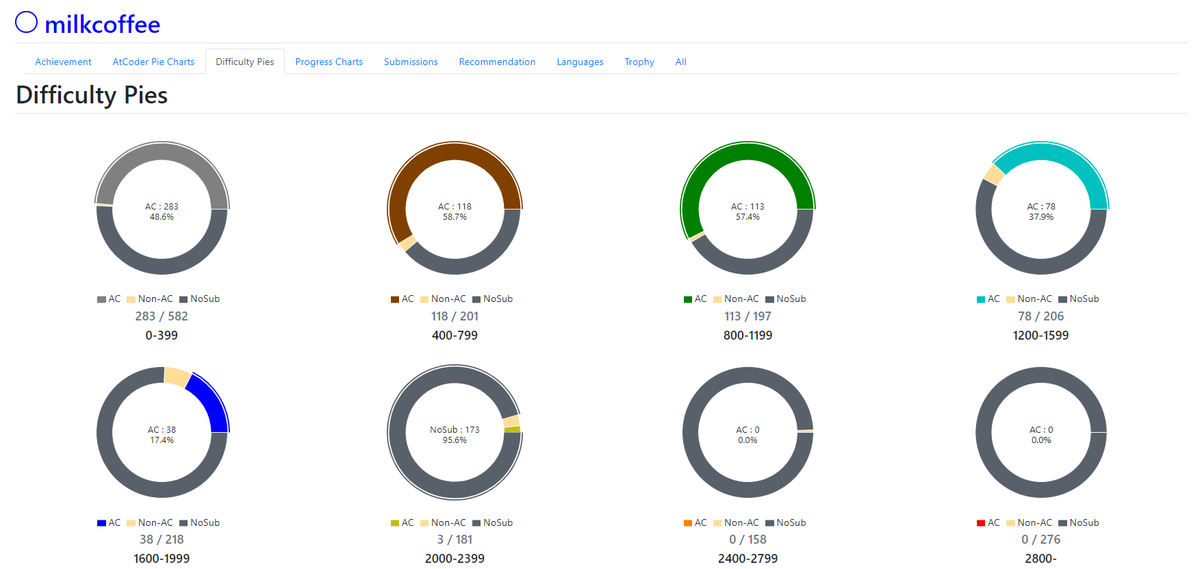The height and width of the screenshot is (569, 1200).
Task: Toggle gray AC legend in 0-399 chart
Action: (108, 299)
